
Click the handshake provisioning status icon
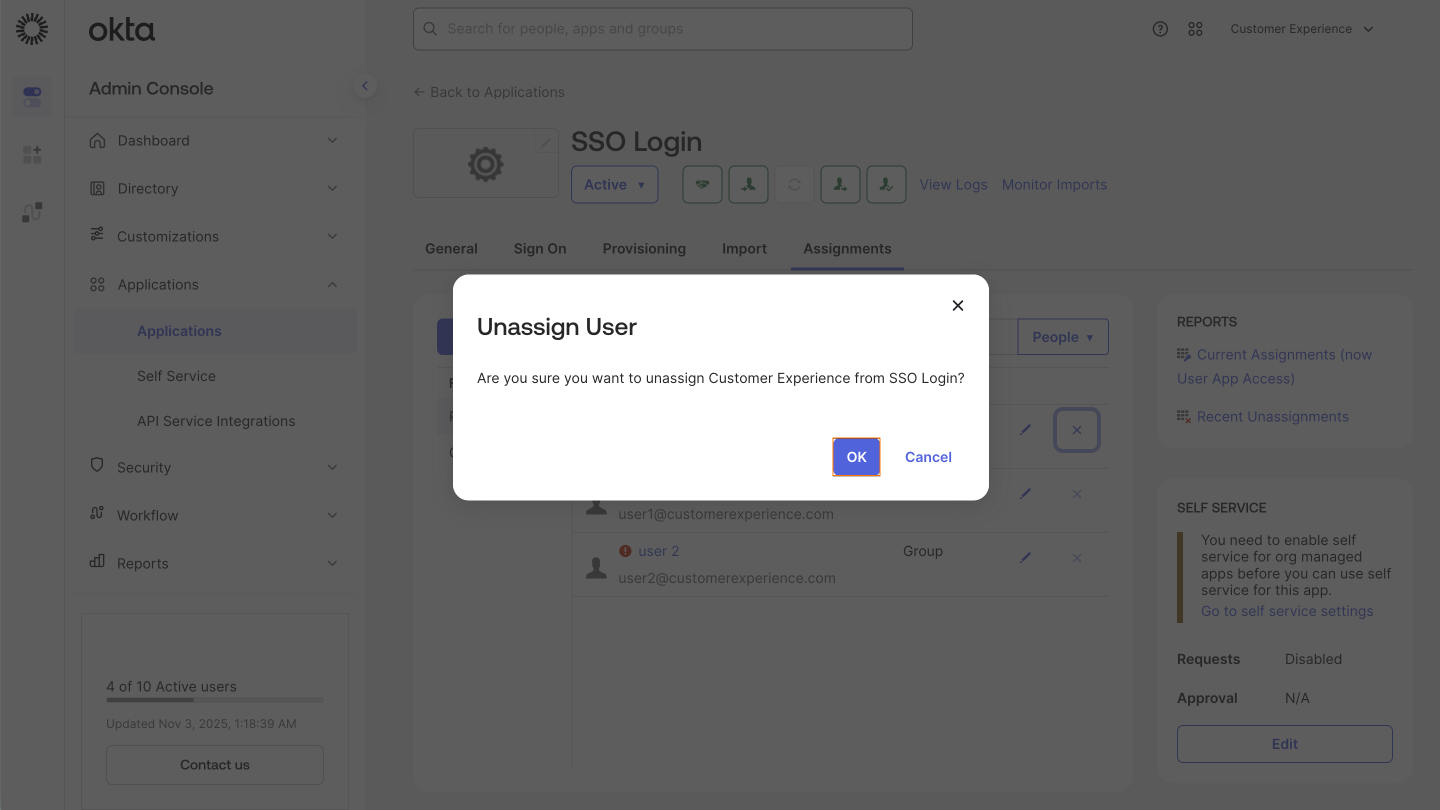coord(702,184)
